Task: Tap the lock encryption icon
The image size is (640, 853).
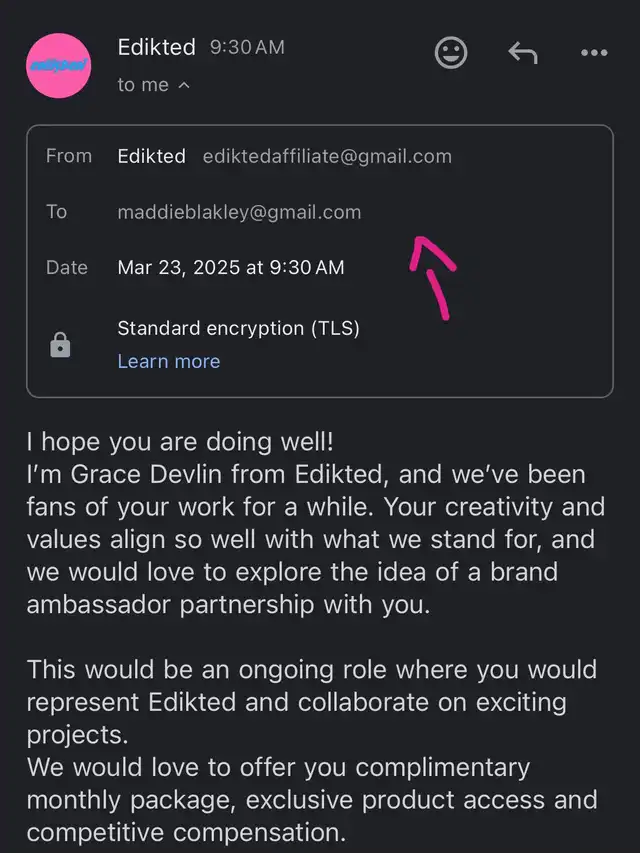Action: point(60,345)
